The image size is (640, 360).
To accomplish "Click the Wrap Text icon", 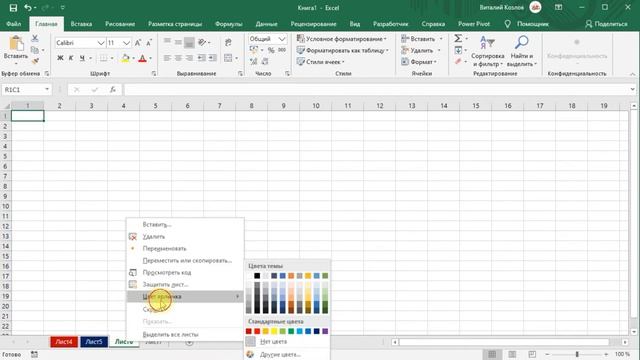I will pyautogui.click(x=228, y=42).
